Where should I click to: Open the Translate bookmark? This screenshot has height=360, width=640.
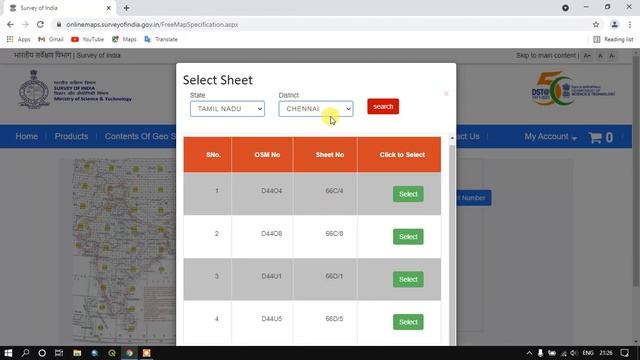pyautogui.click(x=161, y=39)
